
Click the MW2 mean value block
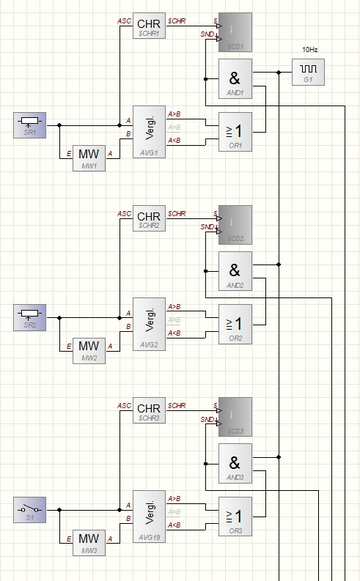[x=89, y=351]
